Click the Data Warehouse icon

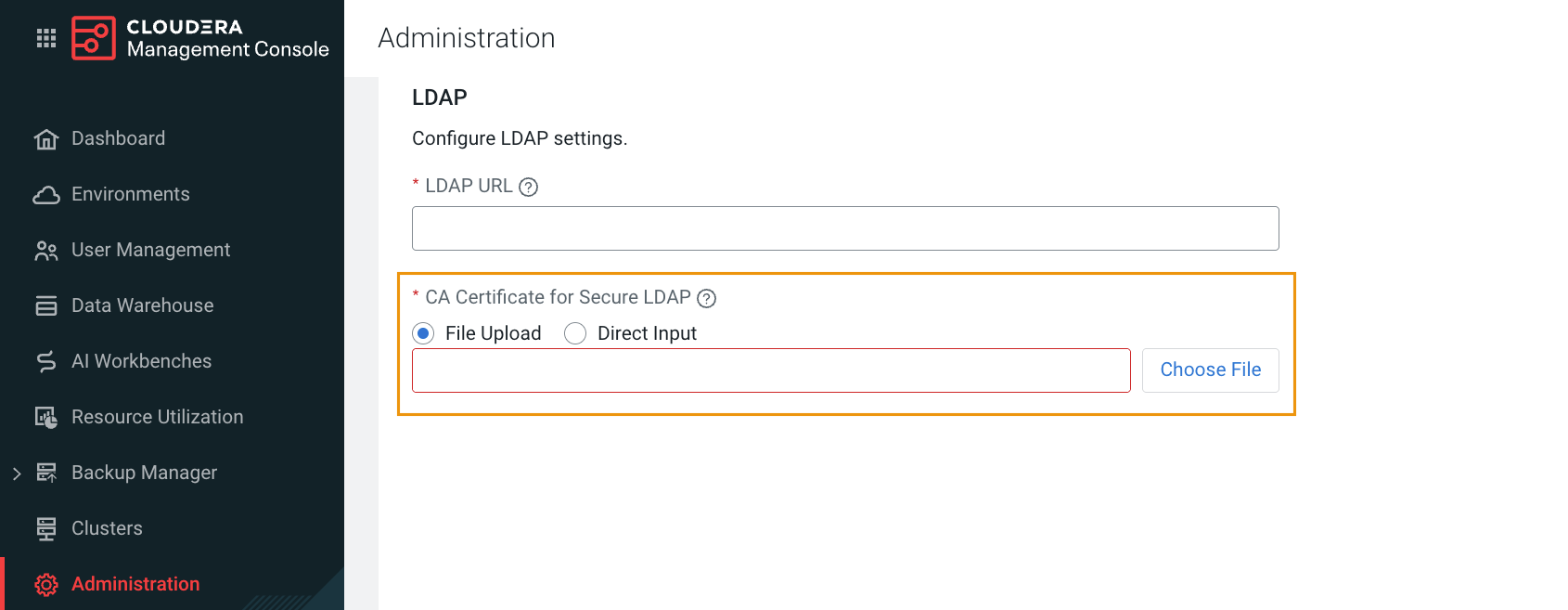click(x=46, y=306)
